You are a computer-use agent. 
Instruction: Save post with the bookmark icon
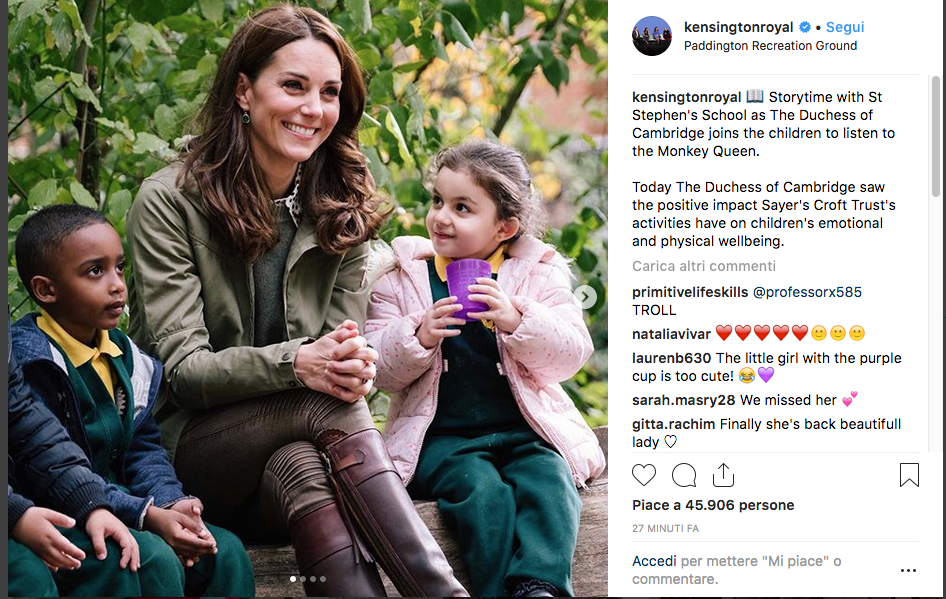click(x=909, y=475)
